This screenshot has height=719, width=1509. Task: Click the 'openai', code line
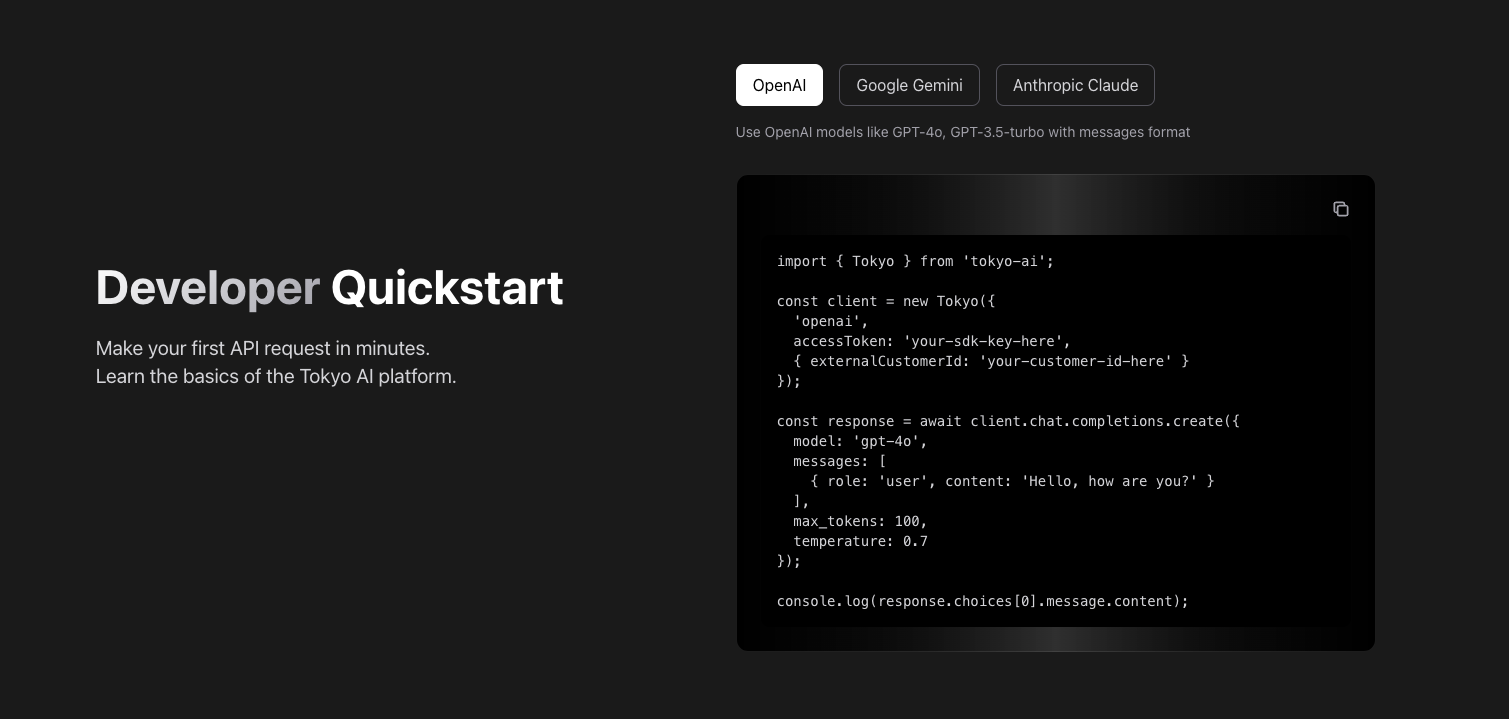click(x=831, y=321)
